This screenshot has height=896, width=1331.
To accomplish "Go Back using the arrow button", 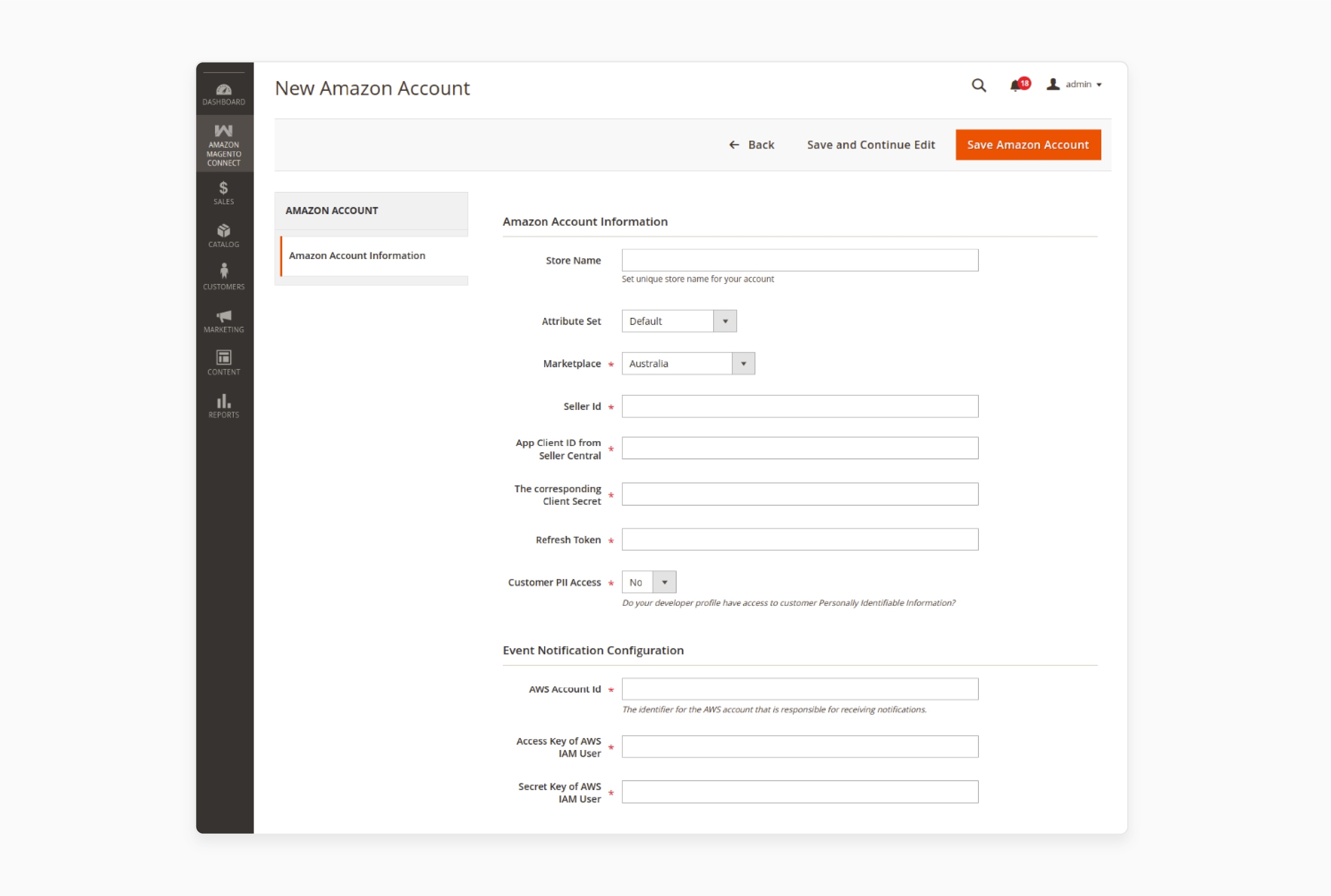I will click(x=751, y=145).
